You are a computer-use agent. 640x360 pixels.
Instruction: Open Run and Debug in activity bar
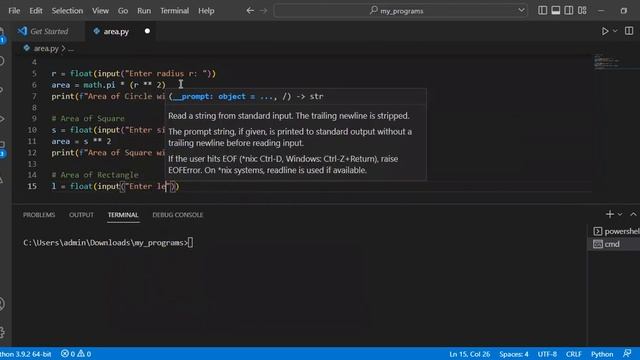coord(2,119)
